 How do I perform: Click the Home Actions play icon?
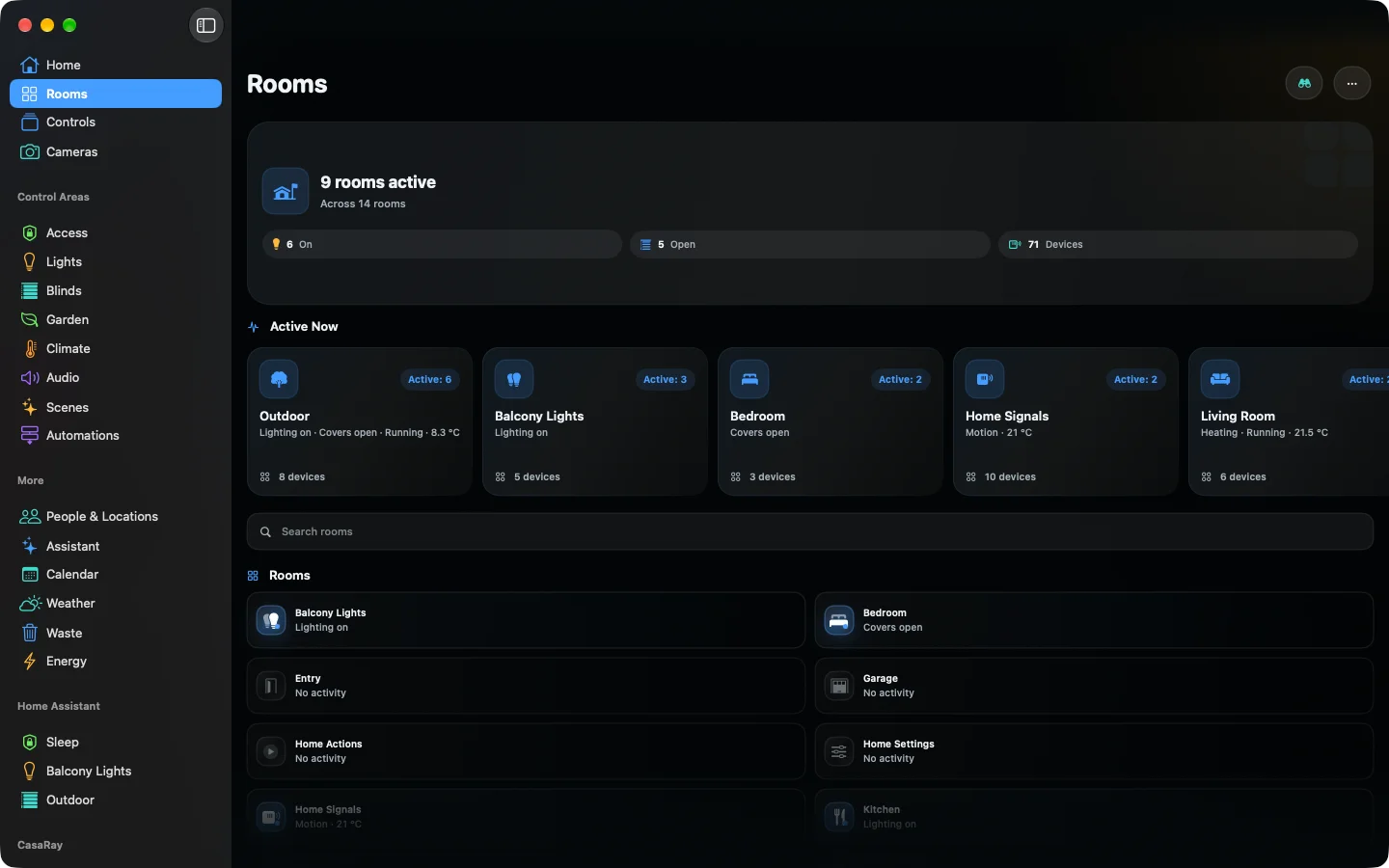tap(271, 751)
